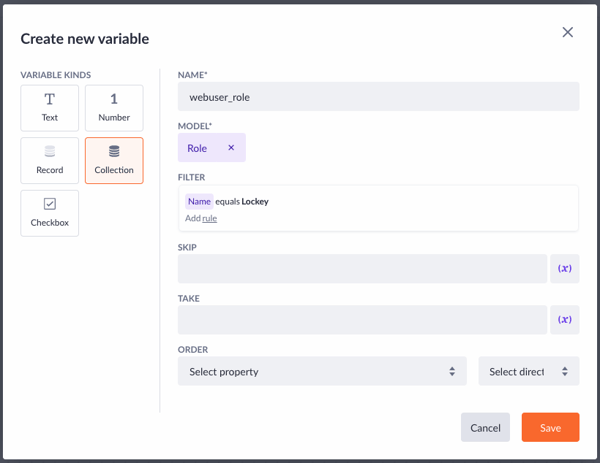
Task: Open the Select direction dropdown
Action: tap(529, 371)
